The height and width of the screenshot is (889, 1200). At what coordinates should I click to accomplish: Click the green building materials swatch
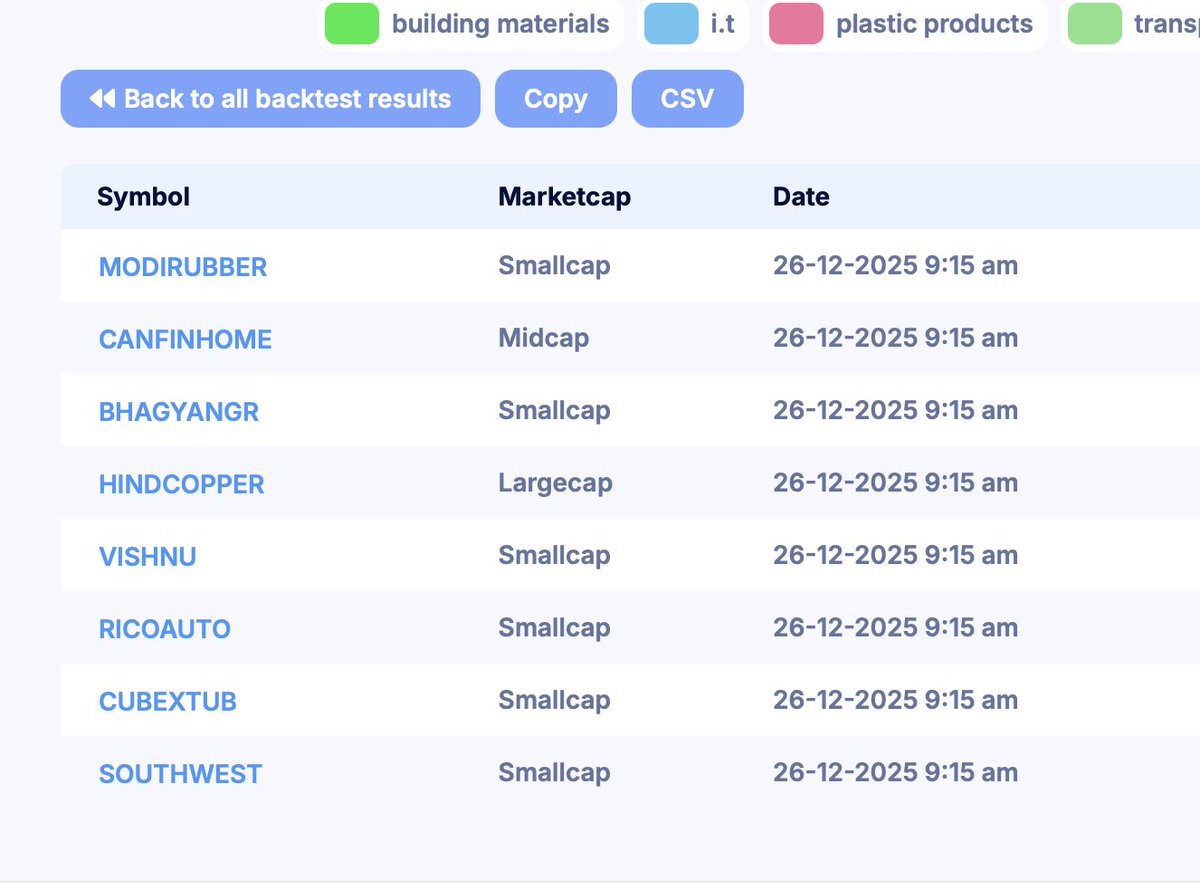350,23
